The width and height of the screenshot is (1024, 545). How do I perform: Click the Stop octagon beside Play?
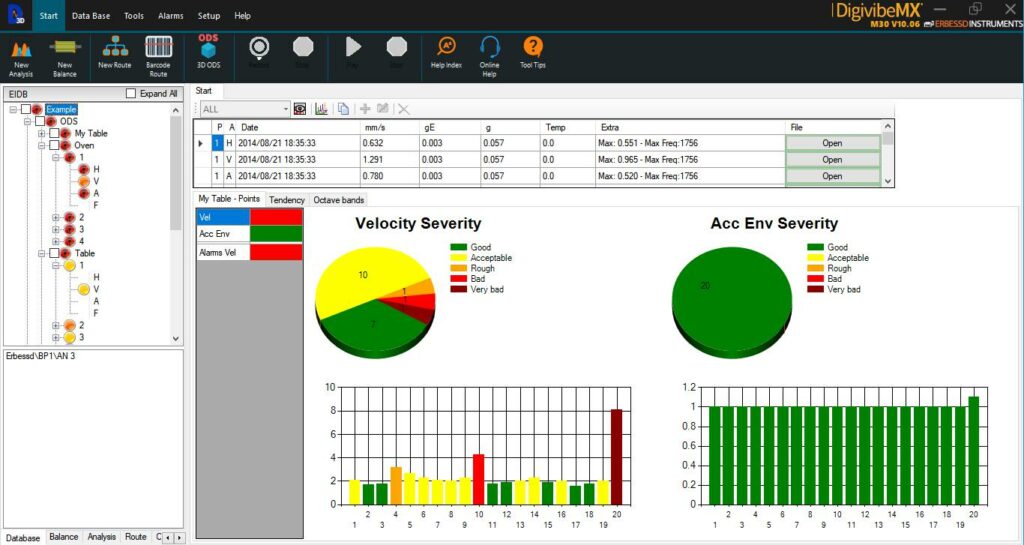point(396,47)
